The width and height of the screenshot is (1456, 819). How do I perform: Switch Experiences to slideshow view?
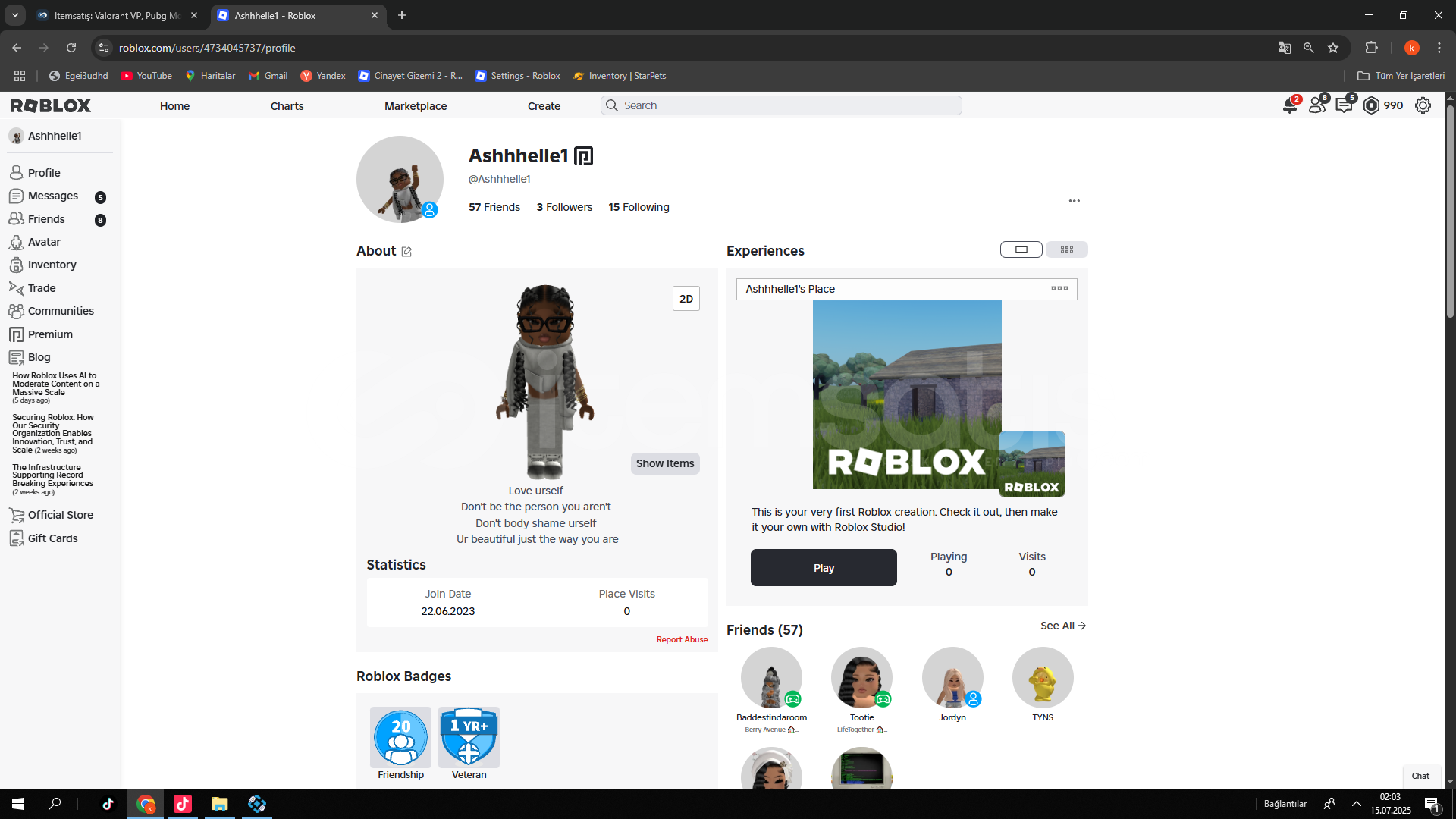[x=1021, y=249]
